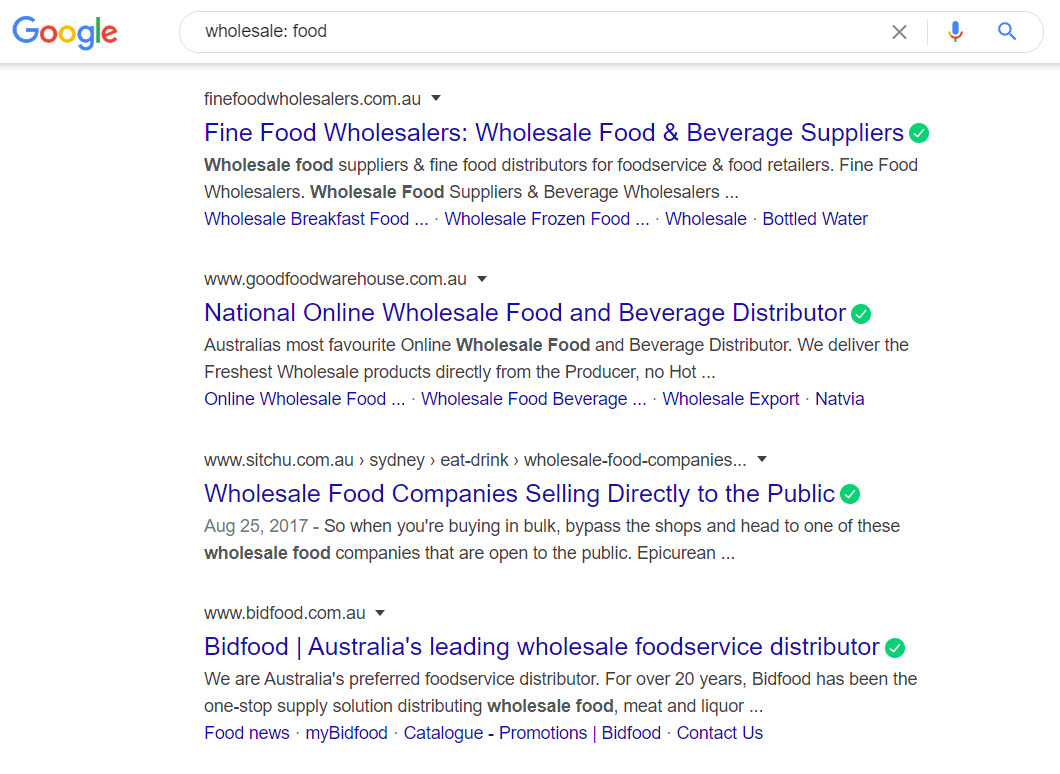Open the 'Wholesale' sitelink under Fine Food
This screenshot has height=774, width=1060.
[706, 219]
